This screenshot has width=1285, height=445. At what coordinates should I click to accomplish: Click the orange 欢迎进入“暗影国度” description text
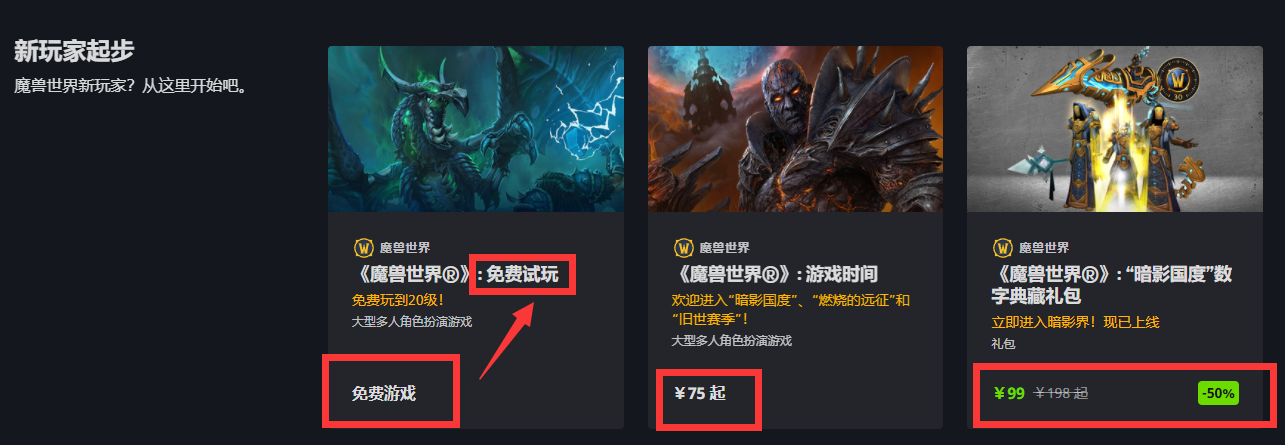(791, 309)
